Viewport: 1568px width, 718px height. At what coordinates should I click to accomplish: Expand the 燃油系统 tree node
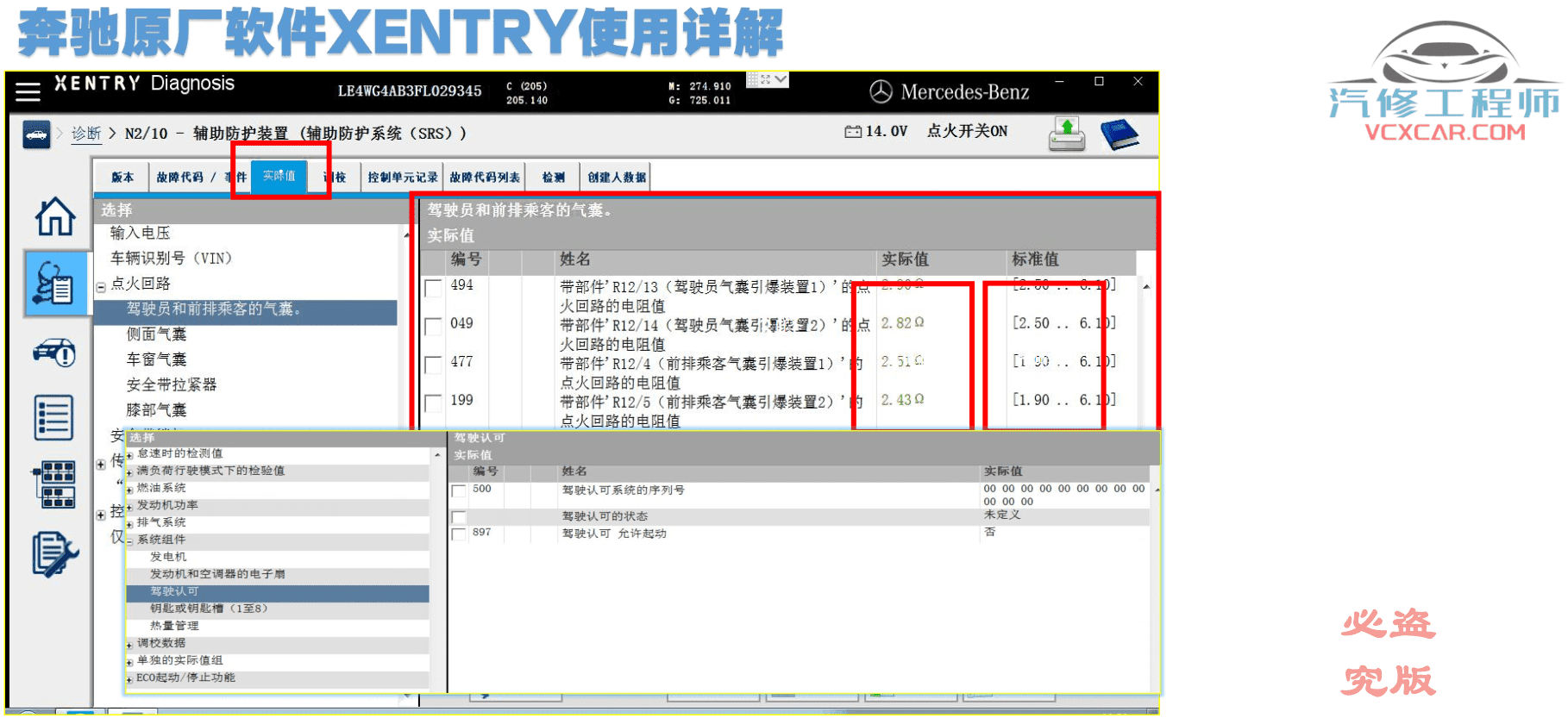click(x=129, y=490)
